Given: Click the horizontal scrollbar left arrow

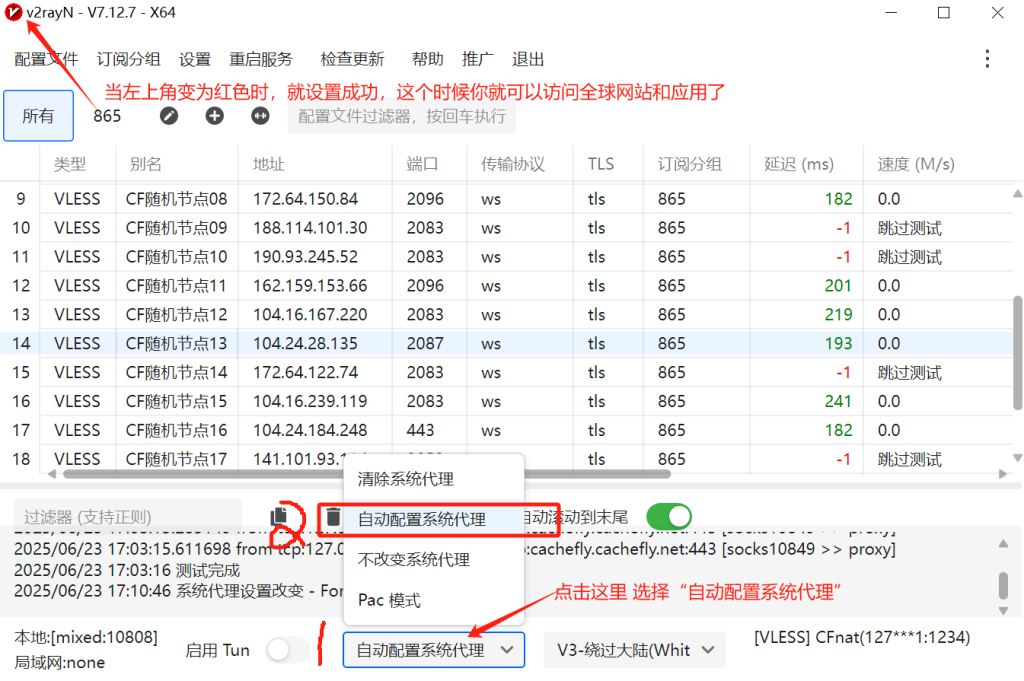Looking at the screenshot, I should point(52,475).
